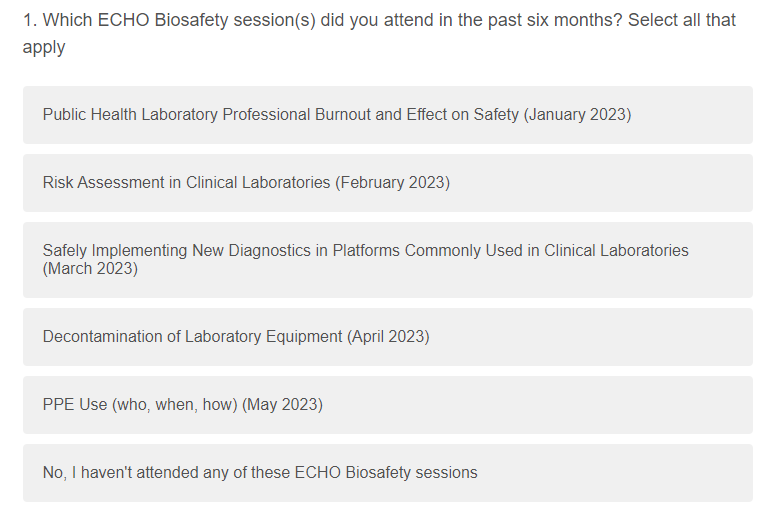Screen dimensions: 775x521
Task: Select Safely Implementing New Diagnostics session
Action: coord(365,259)
